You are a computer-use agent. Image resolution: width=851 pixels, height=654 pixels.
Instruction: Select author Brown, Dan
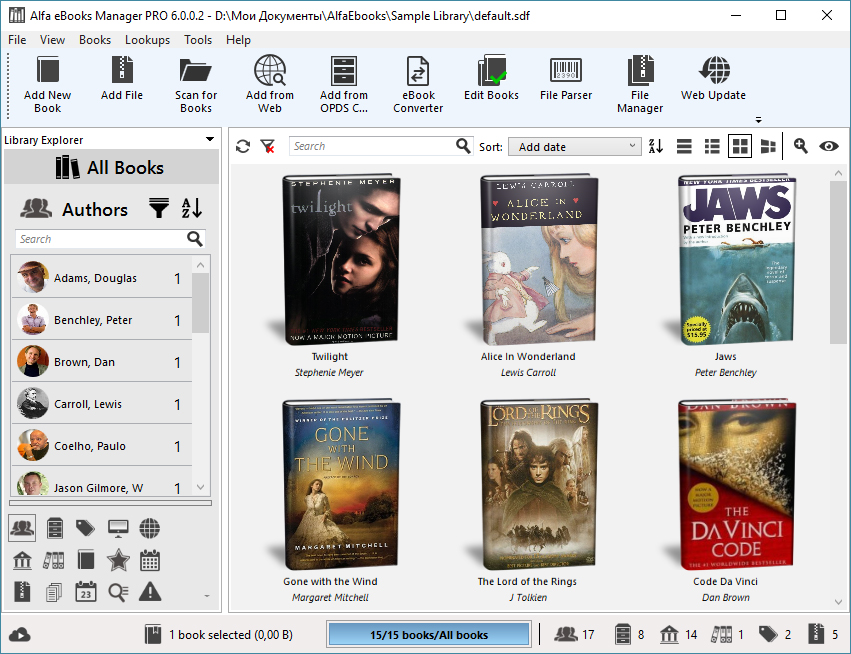click(x=102, y=361)
